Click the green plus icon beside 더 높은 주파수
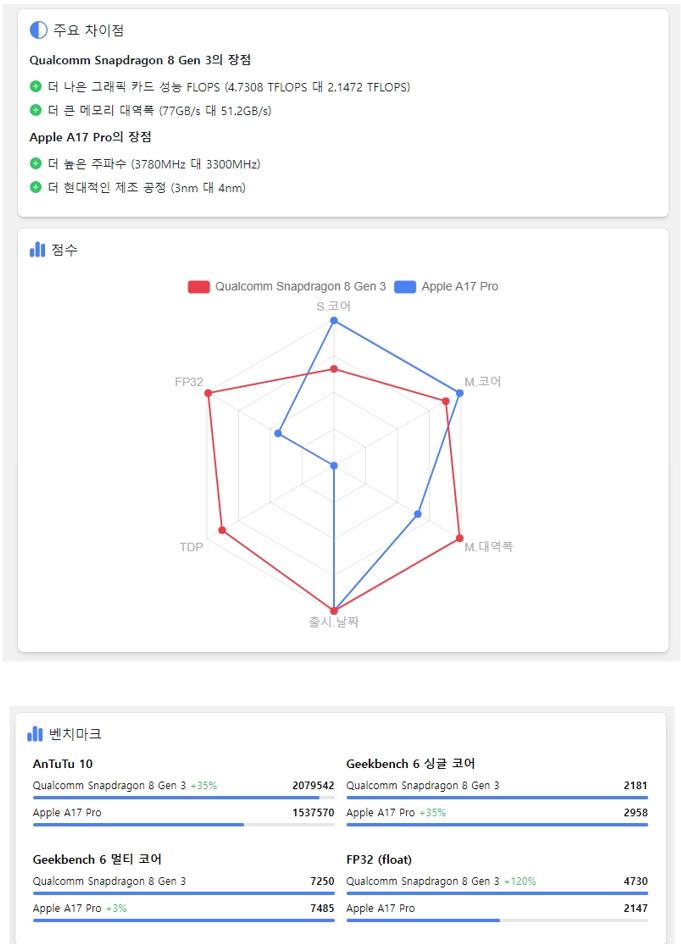Image resolution: width=681 pixels, height=944 pixels. click(36, 163)
